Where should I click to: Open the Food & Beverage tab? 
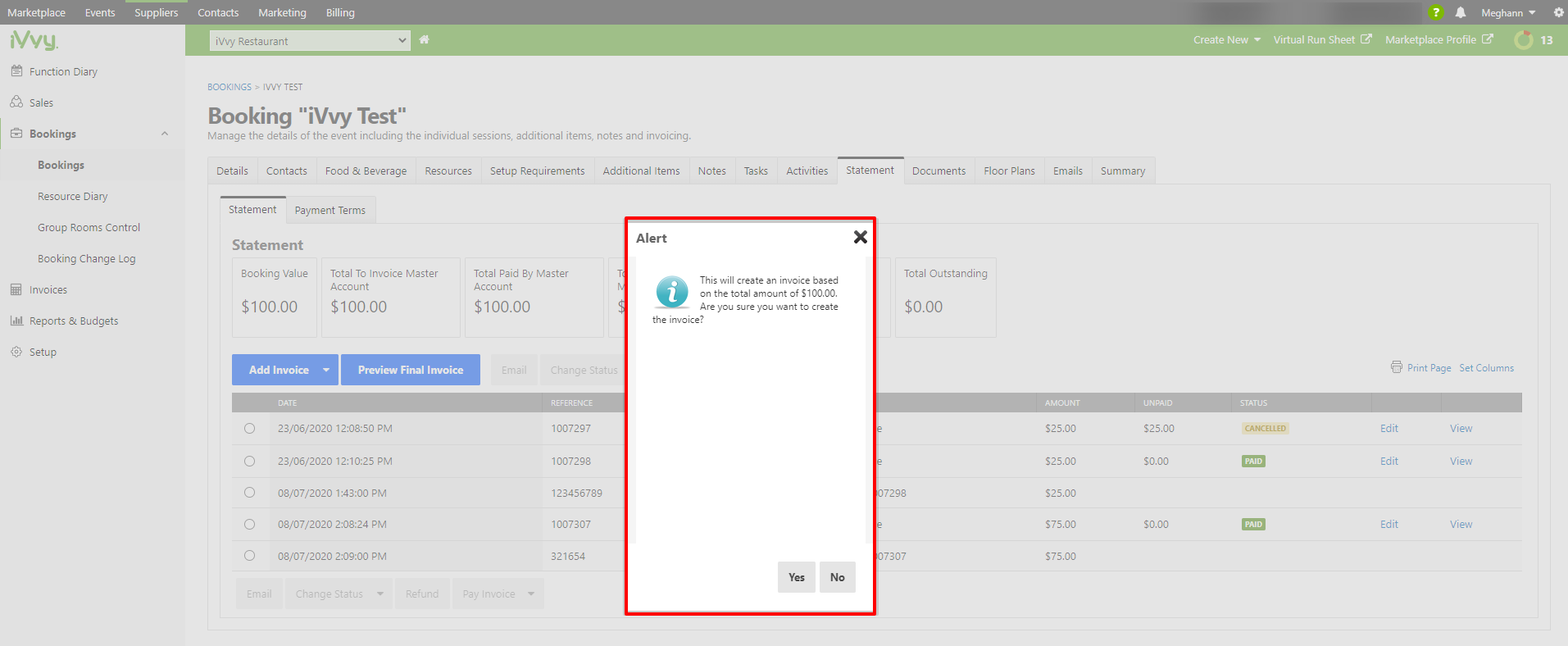(x=366, y=171)
